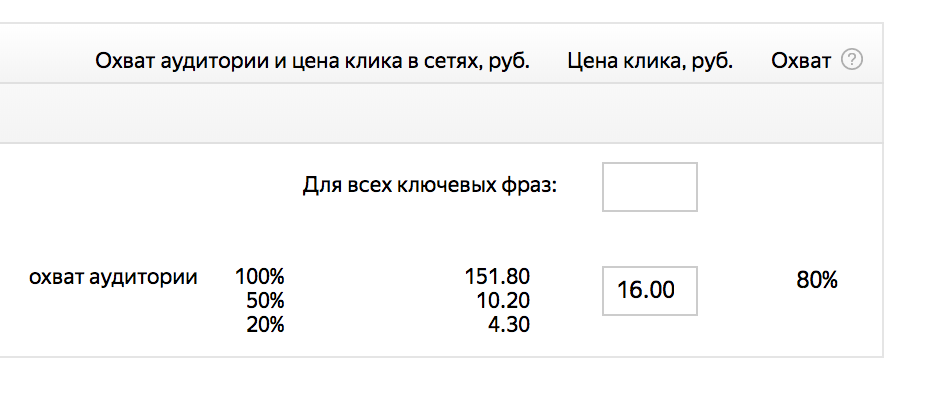This screenshot has height=402, width=944.
Task: Click the 80% coverage result value
Action: (817, 280)
